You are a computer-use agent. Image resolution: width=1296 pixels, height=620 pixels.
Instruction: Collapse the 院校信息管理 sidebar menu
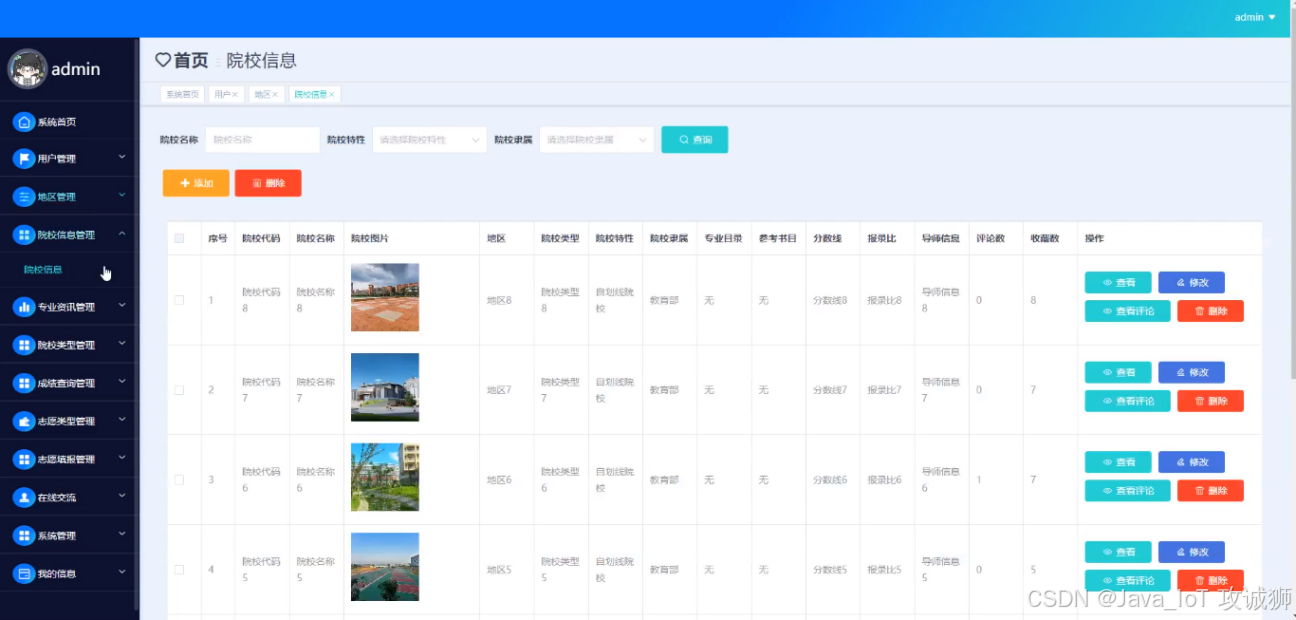[x=68, y=235]
